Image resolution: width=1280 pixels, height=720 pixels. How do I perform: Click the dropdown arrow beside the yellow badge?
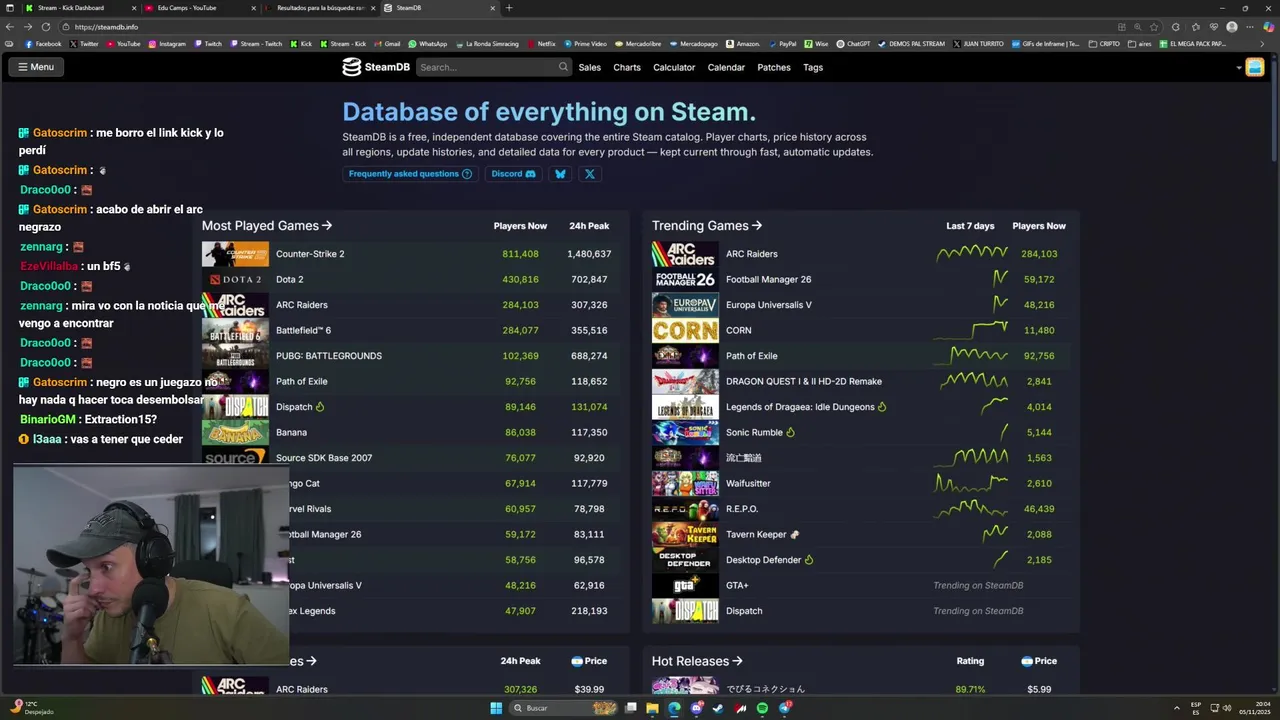[x=1239, y=68]
